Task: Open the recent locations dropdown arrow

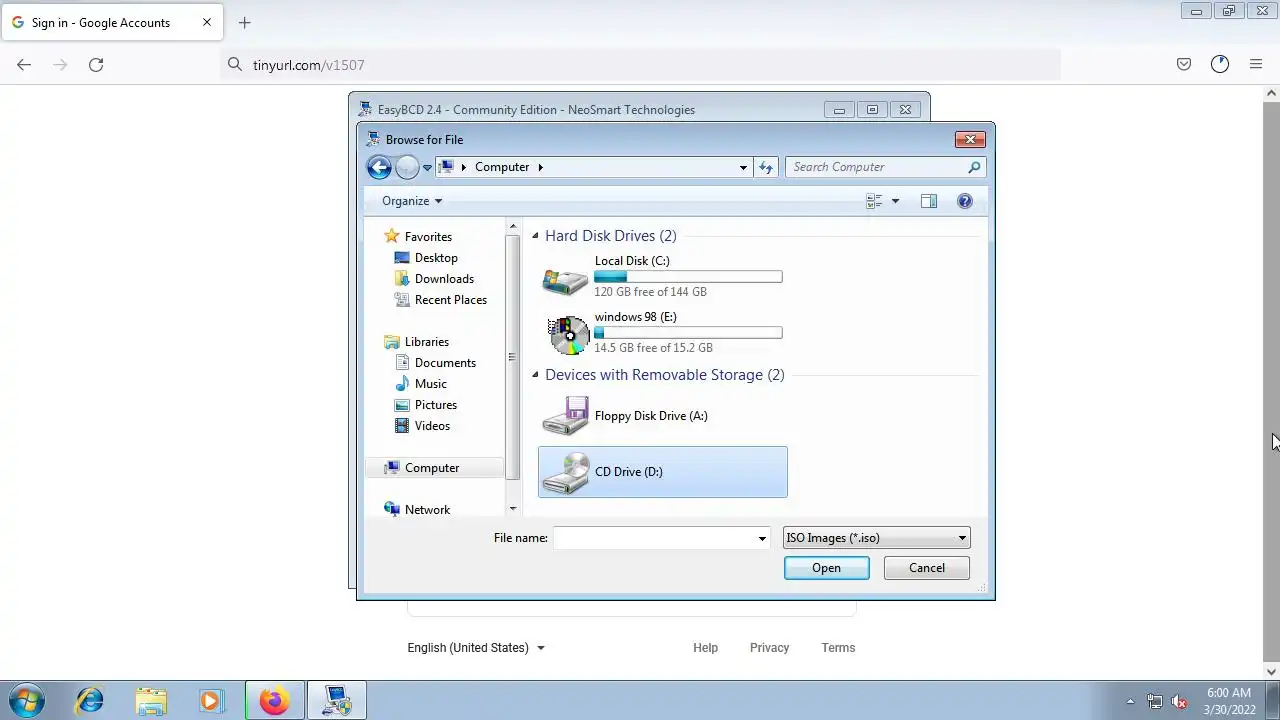Action: 427,168
